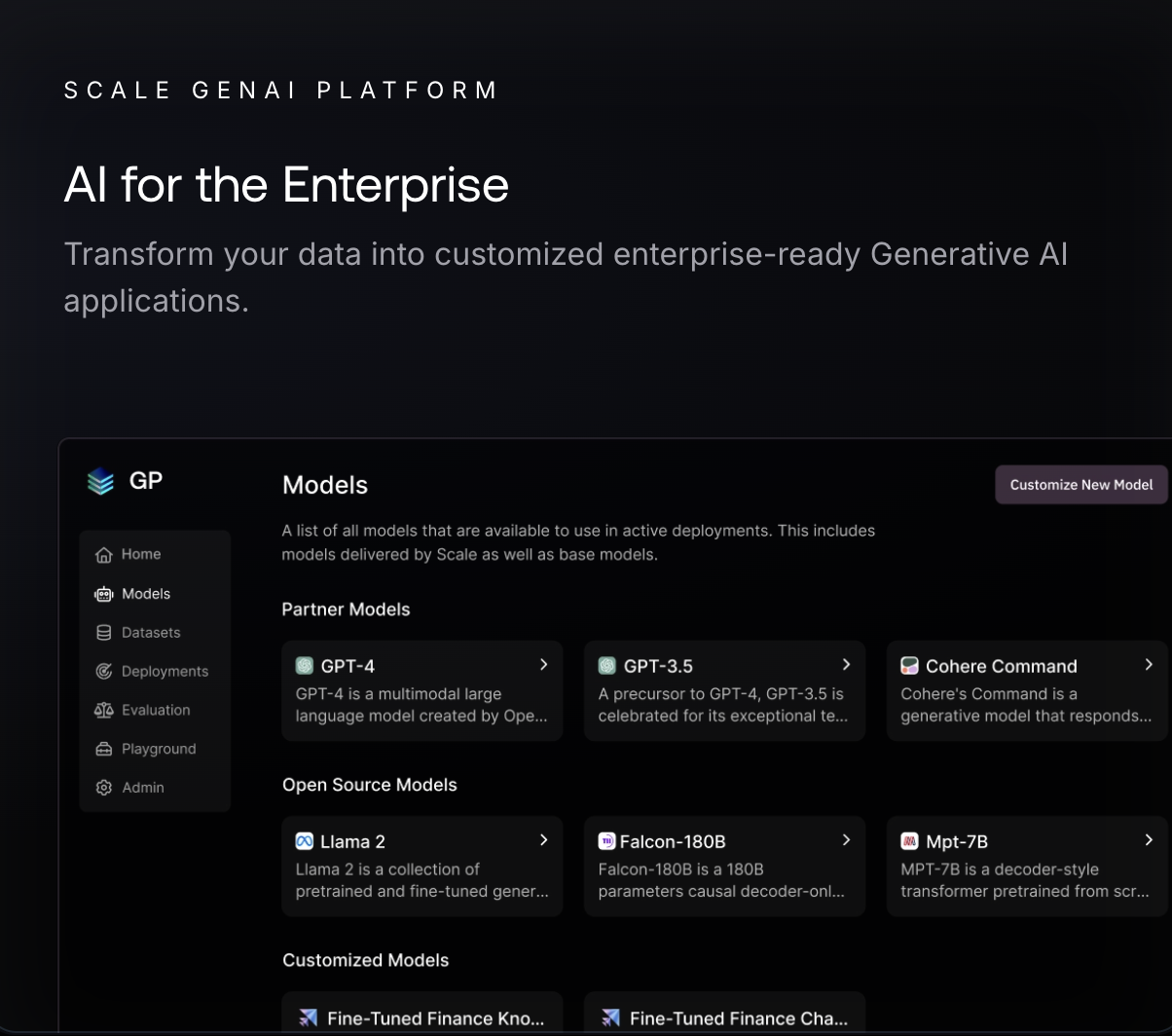Click 'Llama 2 is a collection' description
The width and height of the screenshot is (1172, 1036).
(421, 880)
